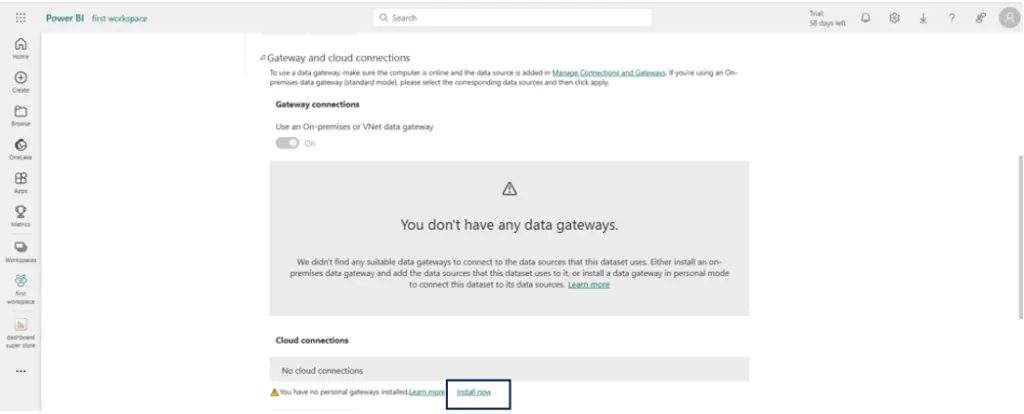1024x414 pixels.
Task: Go to Home in the sidebar
Action: coord(21,48)
